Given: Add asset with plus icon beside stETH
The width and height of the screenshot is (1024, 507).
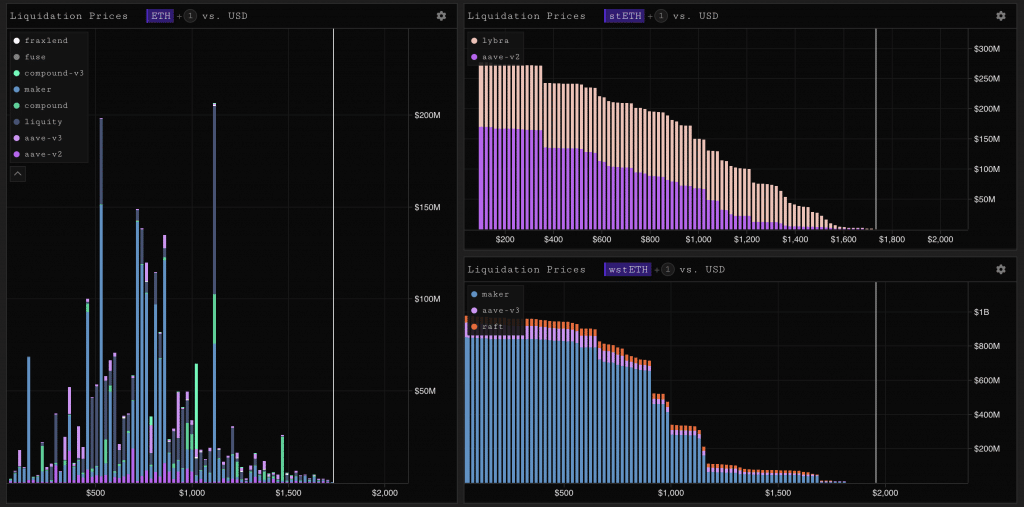Looking at the screenshot, I should click(650, 16).
